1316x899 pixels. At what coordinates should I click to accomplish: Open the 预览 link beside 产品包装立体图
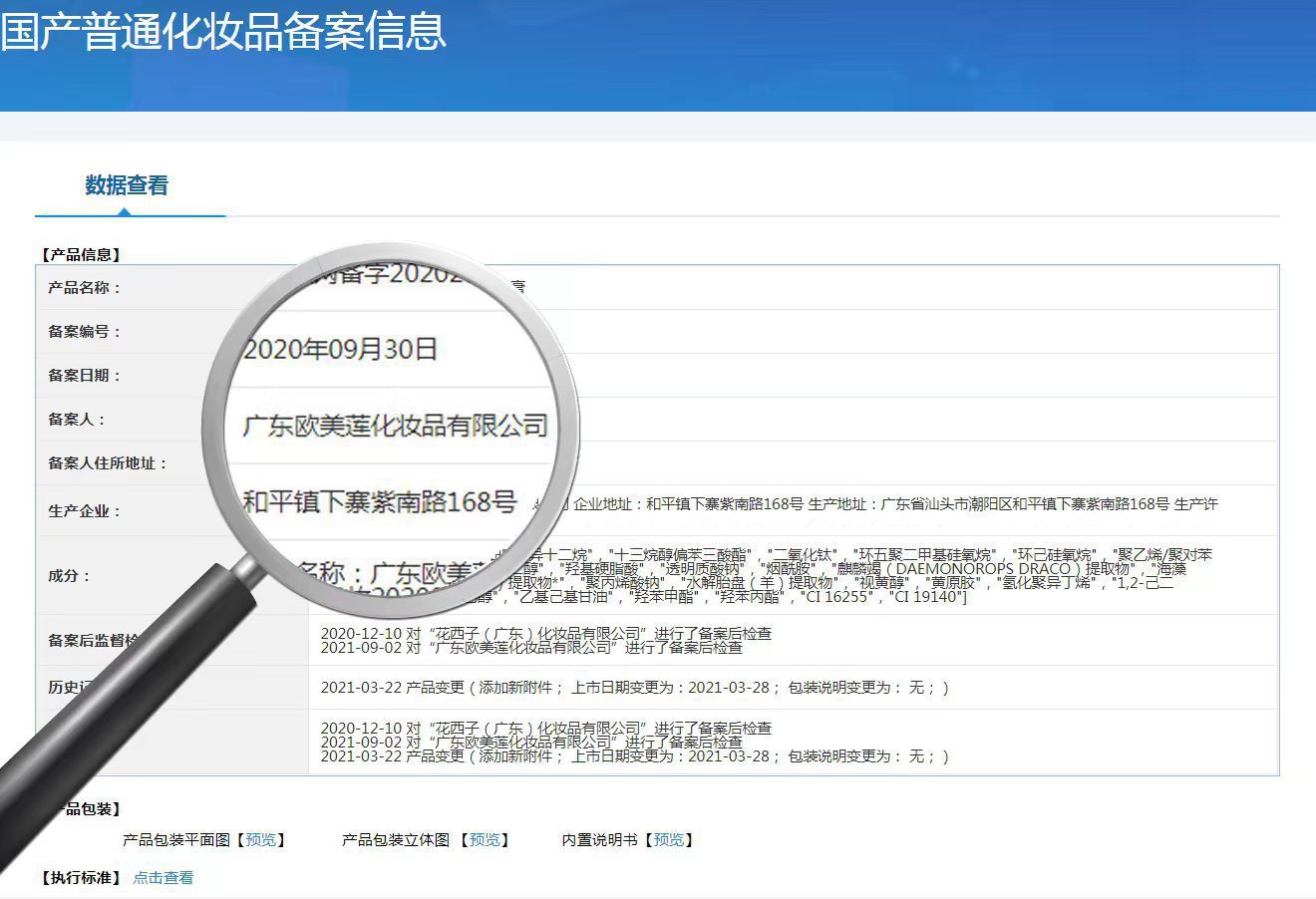[486, 840]
